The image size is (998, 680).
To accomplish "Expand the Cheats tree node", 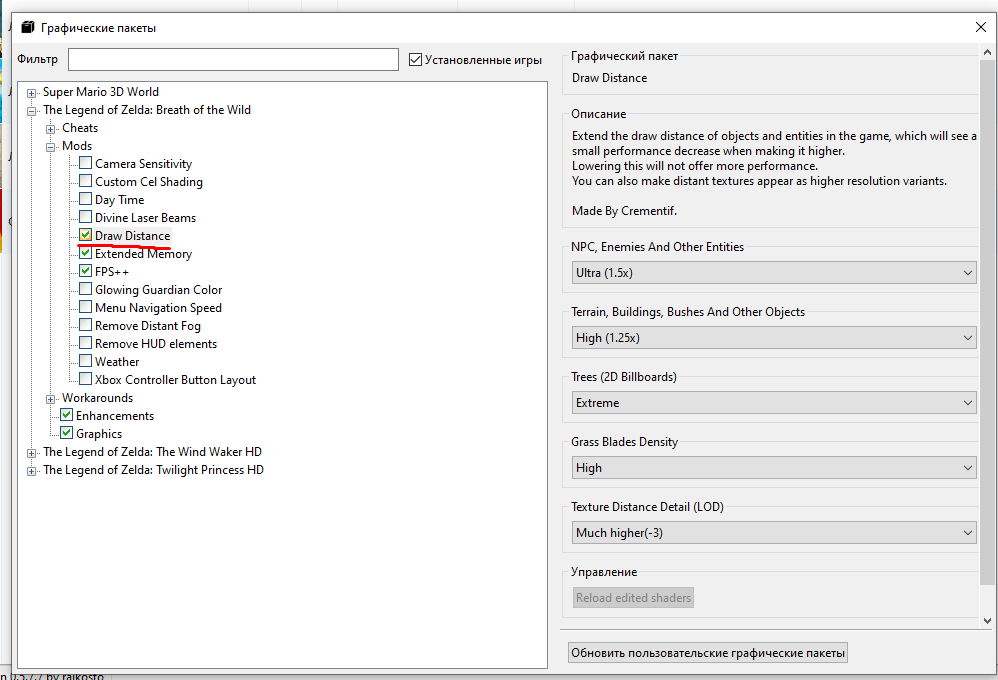I will tap(50, 129).
